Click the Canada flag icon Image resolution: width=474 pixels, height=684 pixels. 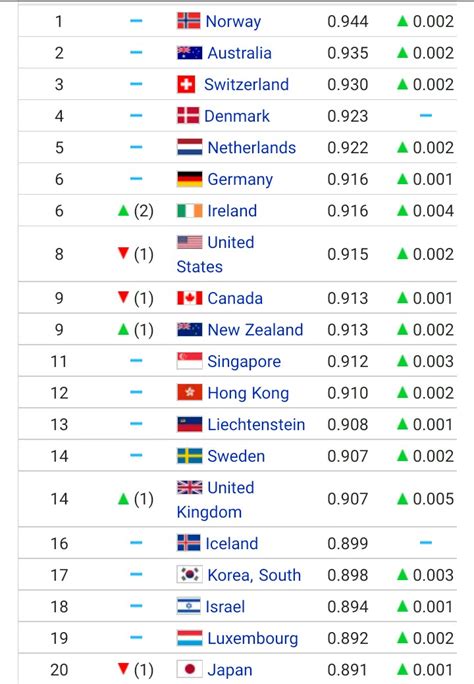[190, 298]
